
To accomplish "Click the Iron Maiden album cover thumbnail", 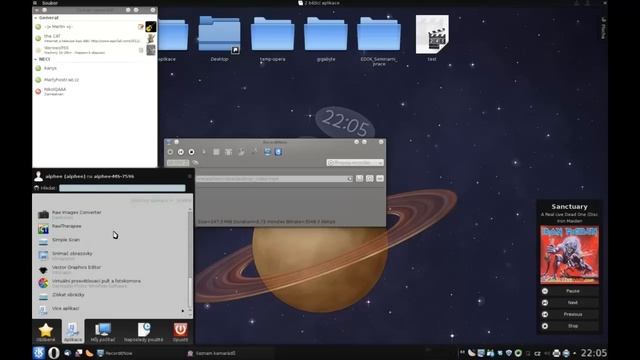I will tap(569, 254).
